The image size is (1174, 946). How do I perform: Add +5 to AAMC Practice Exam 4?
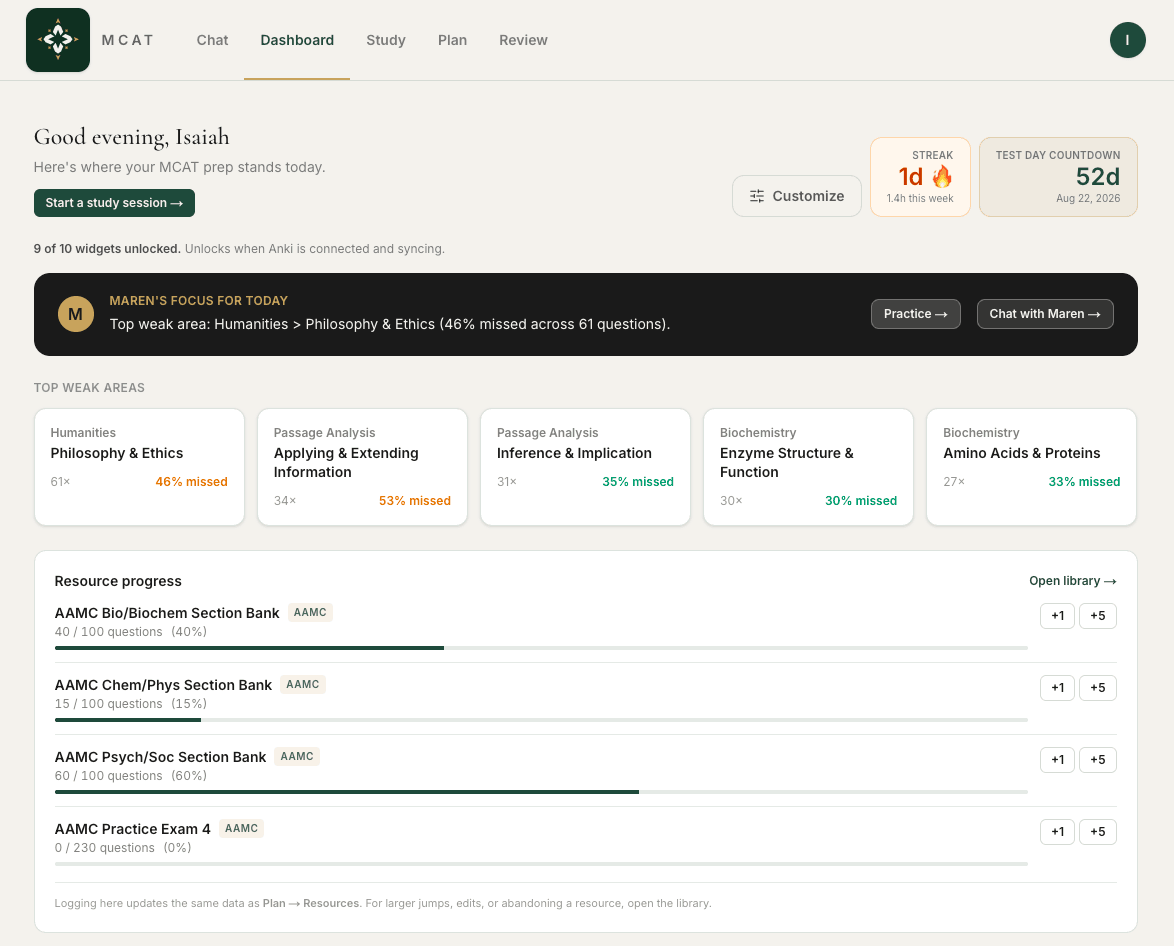coord(1098,831)
